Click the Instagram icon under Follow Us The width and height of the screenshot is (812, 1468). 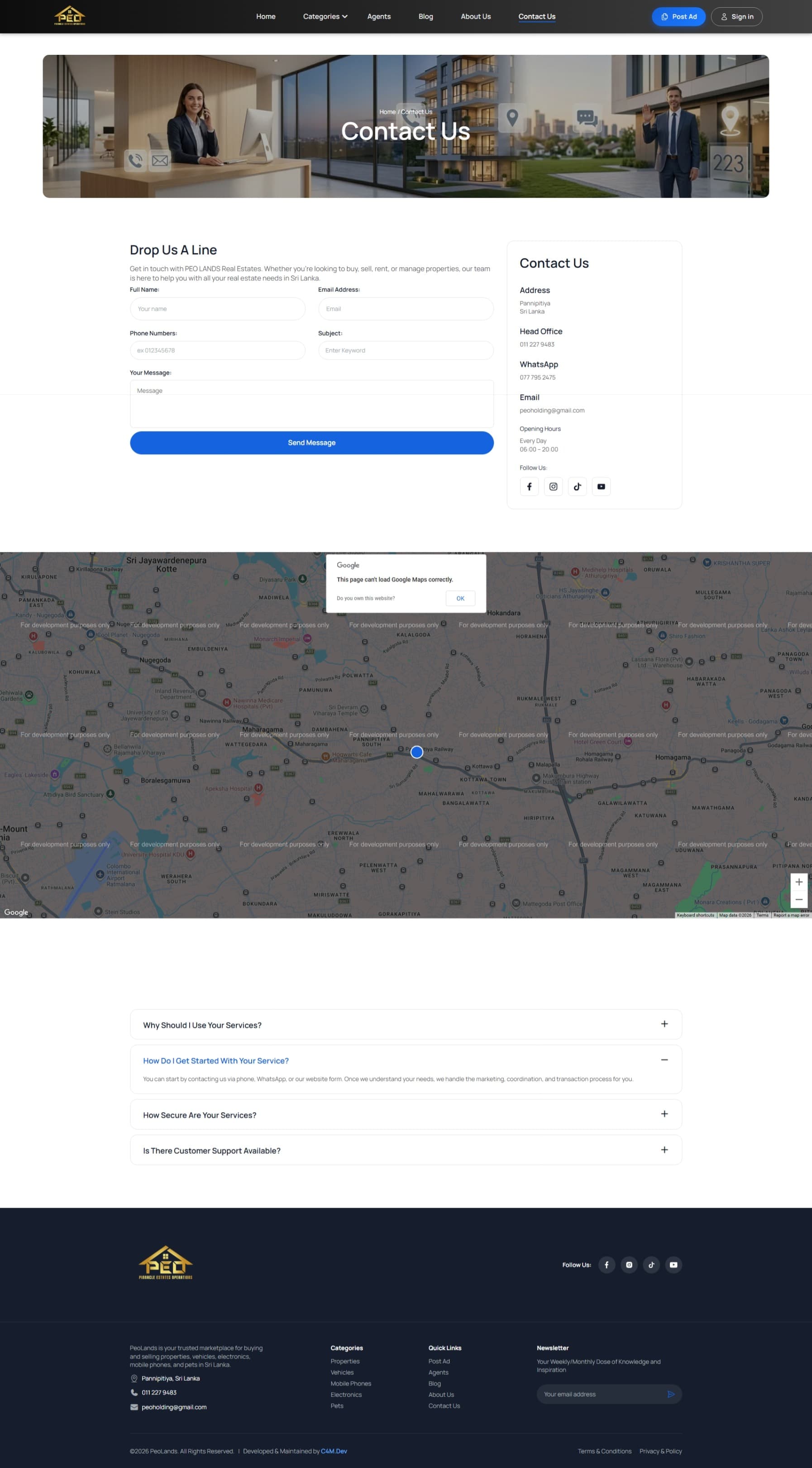pyautogui.click(x=553, y=486)
